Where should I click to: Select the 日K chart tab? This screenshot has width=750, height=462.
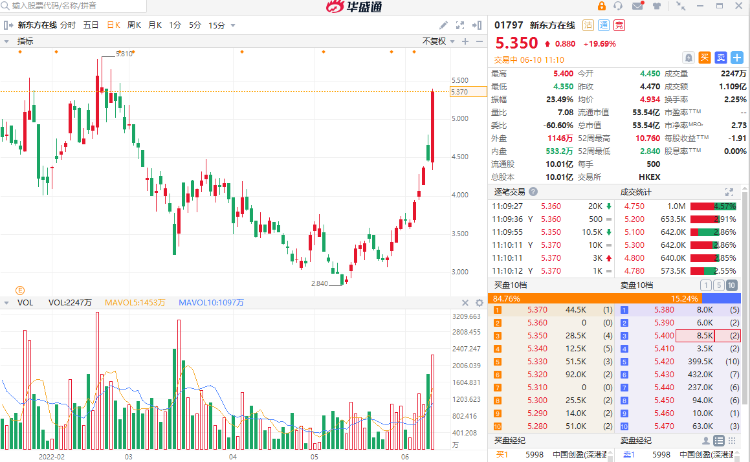tap(113, 25)
